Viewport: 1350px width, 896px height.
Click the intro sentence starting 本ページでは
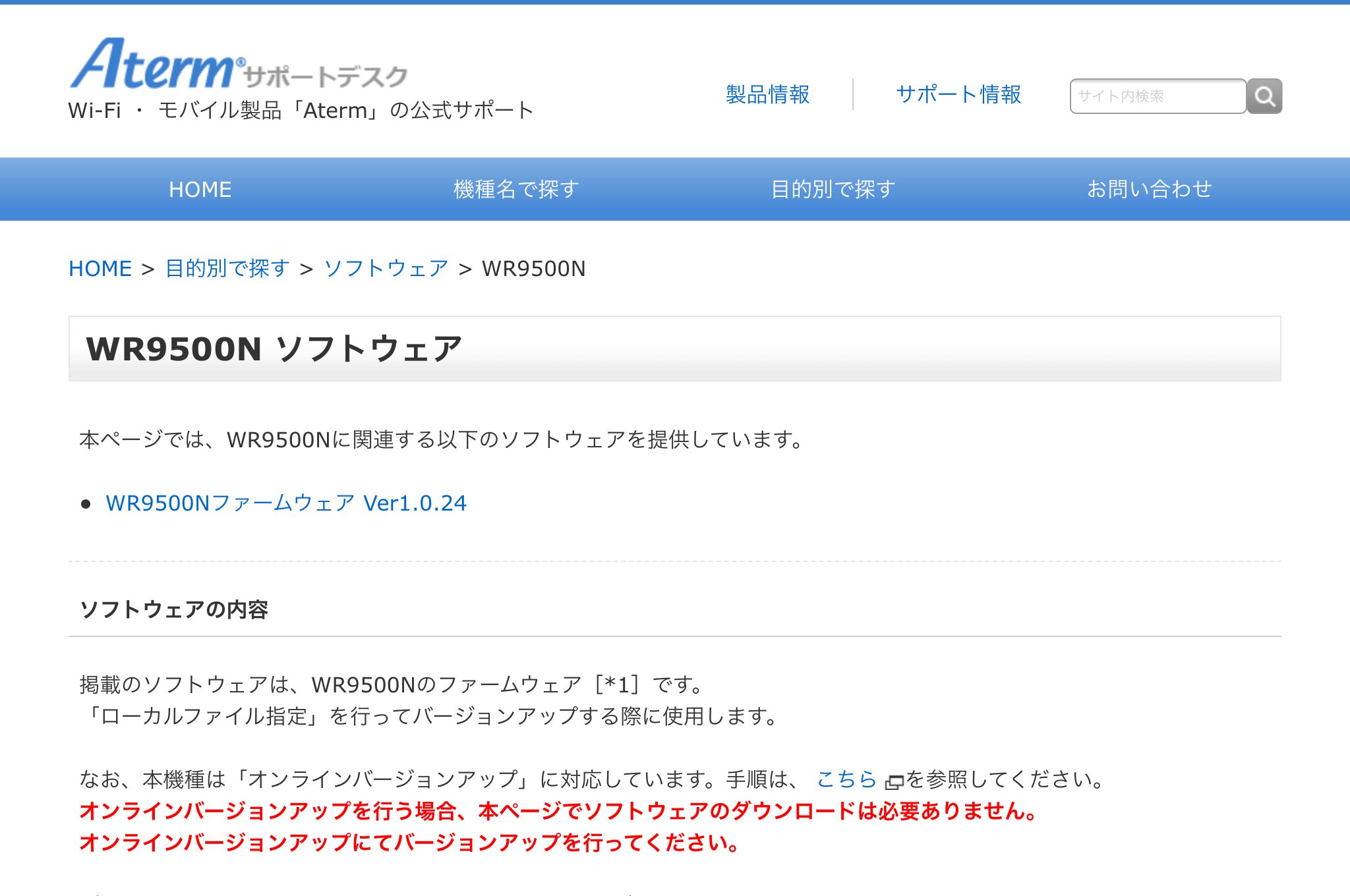click(x=441, y=439)
